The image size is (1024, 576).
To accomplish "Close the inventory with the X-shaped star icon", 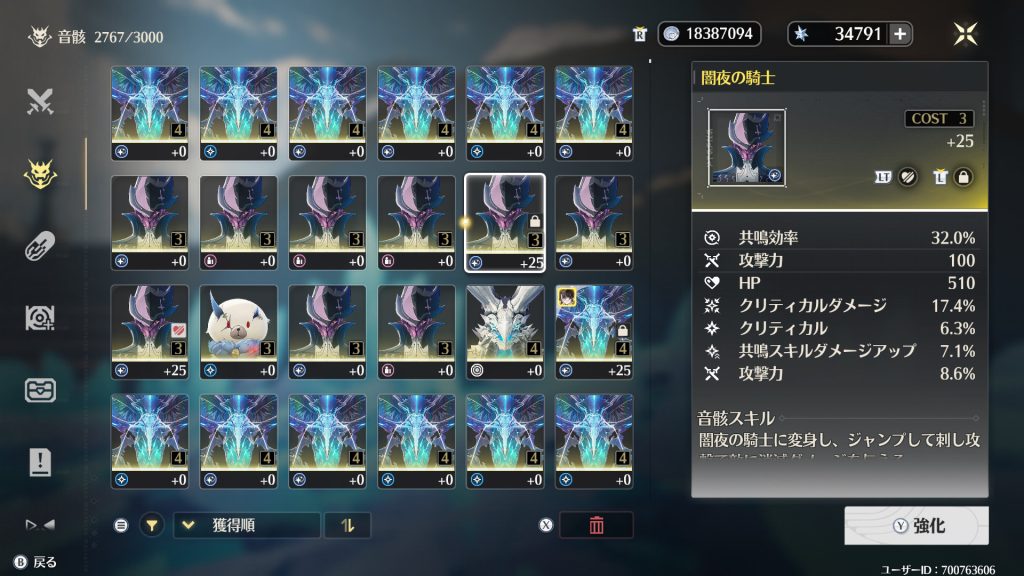I will tap(965, 34).
